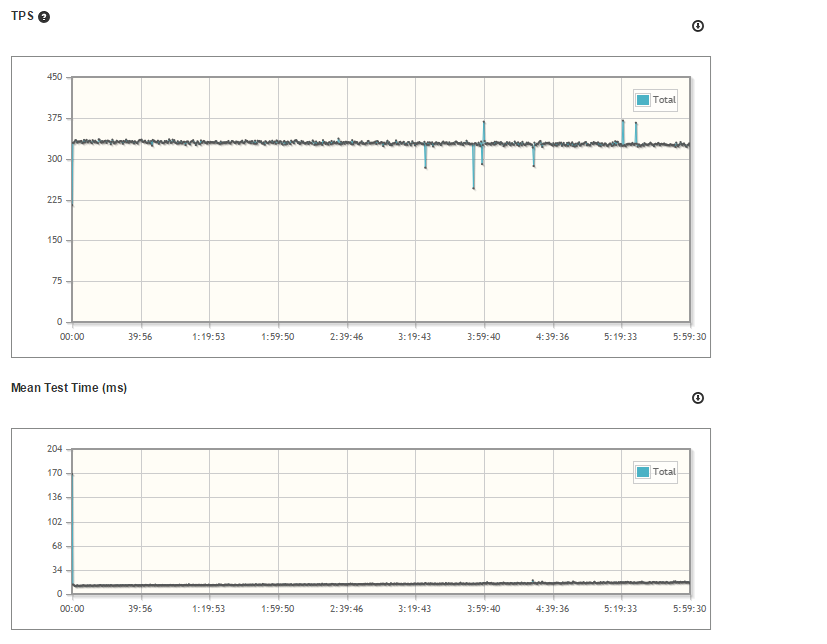Click the 5:59:30 x-axis label on Mean Test Time chart
The height and width of the screenshot is (644, 827).
[688, 608]
